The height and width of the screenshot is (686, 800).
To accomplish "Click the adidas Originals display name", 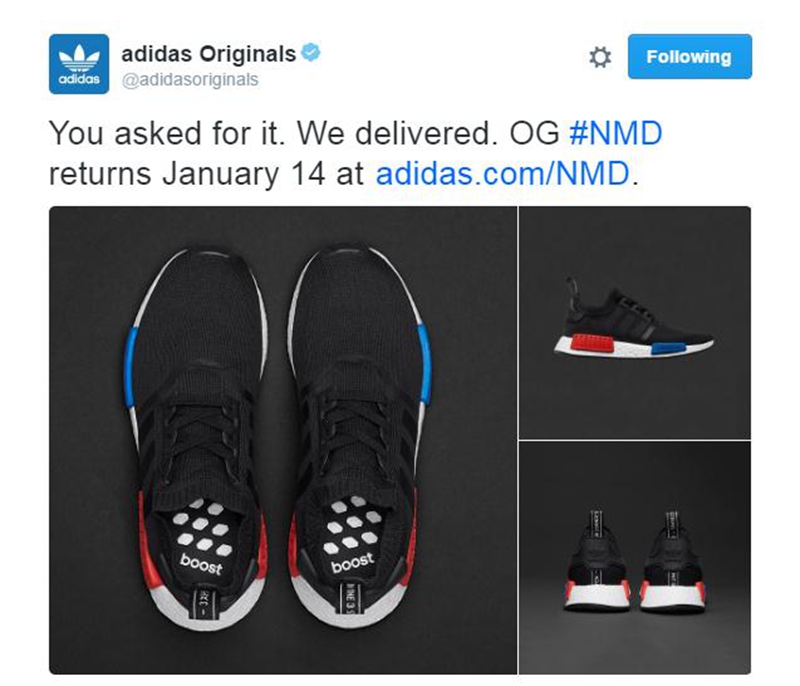I will (x=208, y=54).
